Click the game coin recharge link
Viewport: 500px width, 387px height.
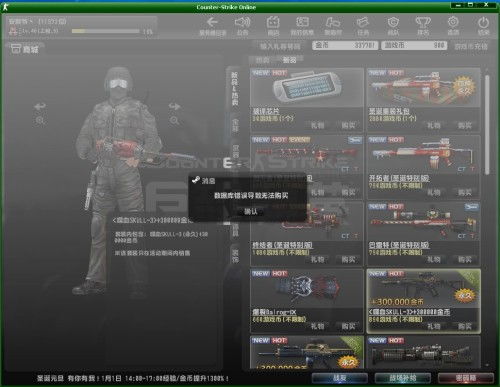[471, 46]
